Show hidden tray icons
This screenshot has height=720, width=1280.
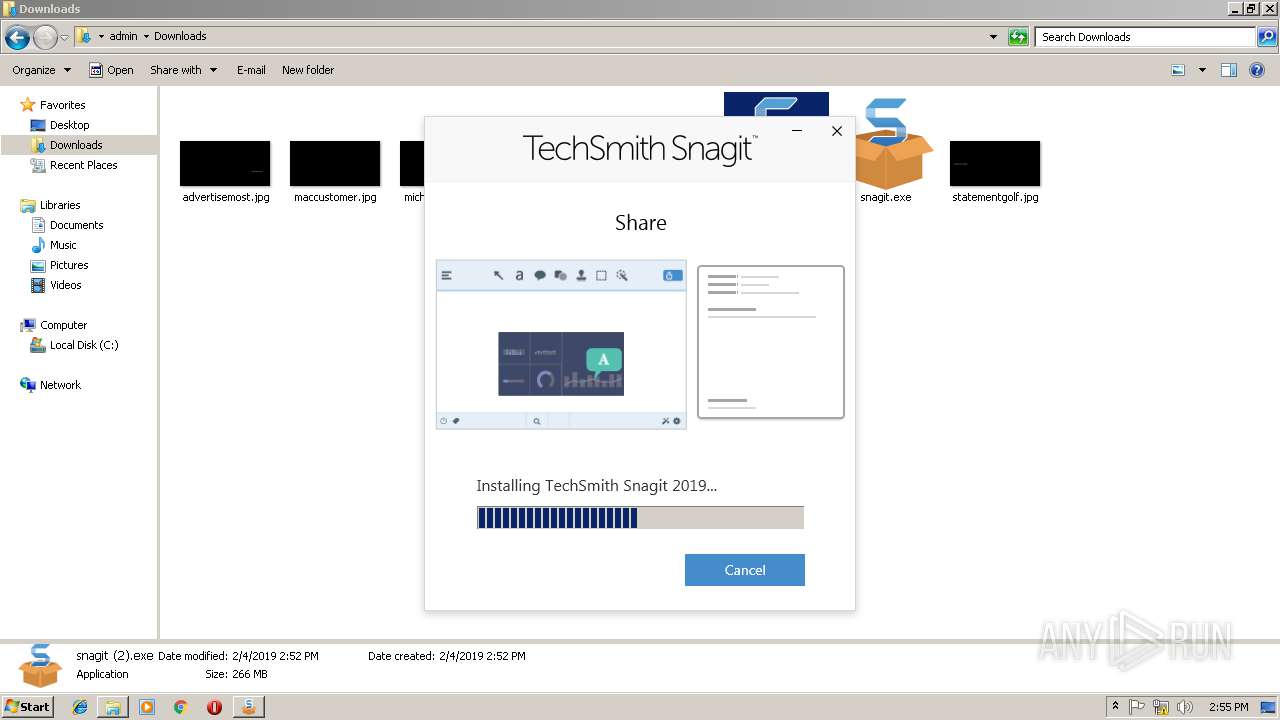1115,707
